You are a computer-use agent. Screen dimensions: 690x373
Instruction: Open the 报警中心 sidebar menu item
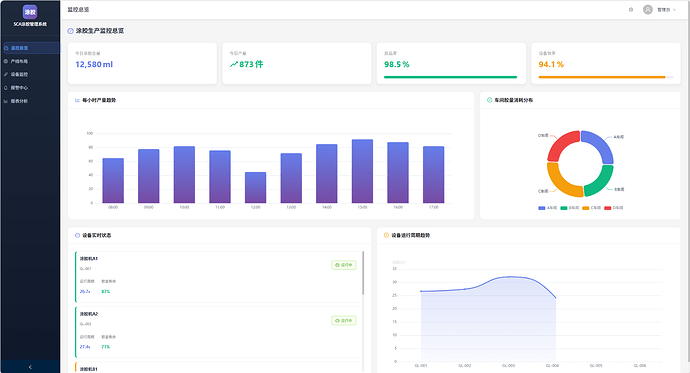[x=30, y=88]
